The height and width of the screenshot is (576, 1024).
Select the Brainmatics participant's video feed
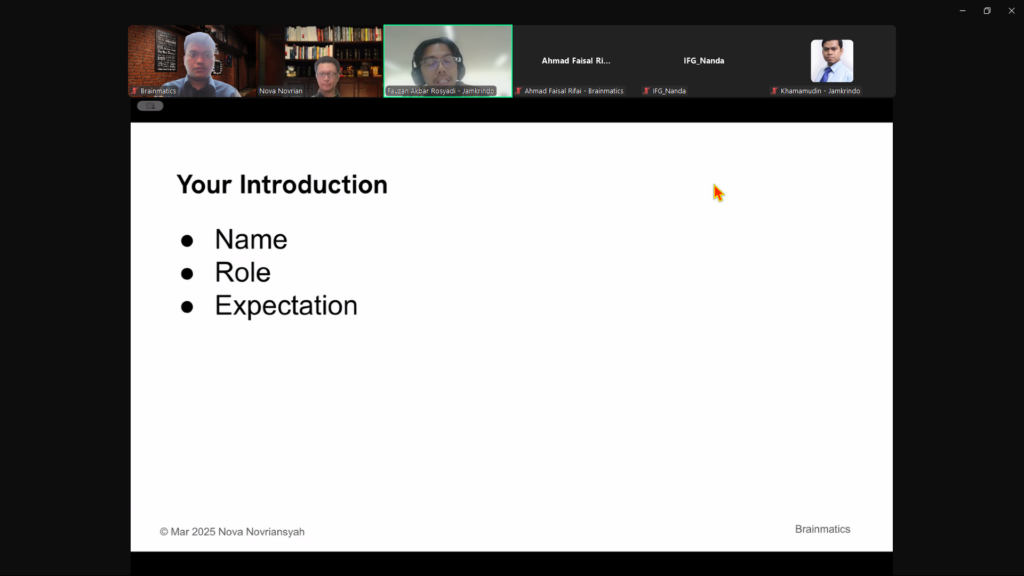click(x=192, y=60)
